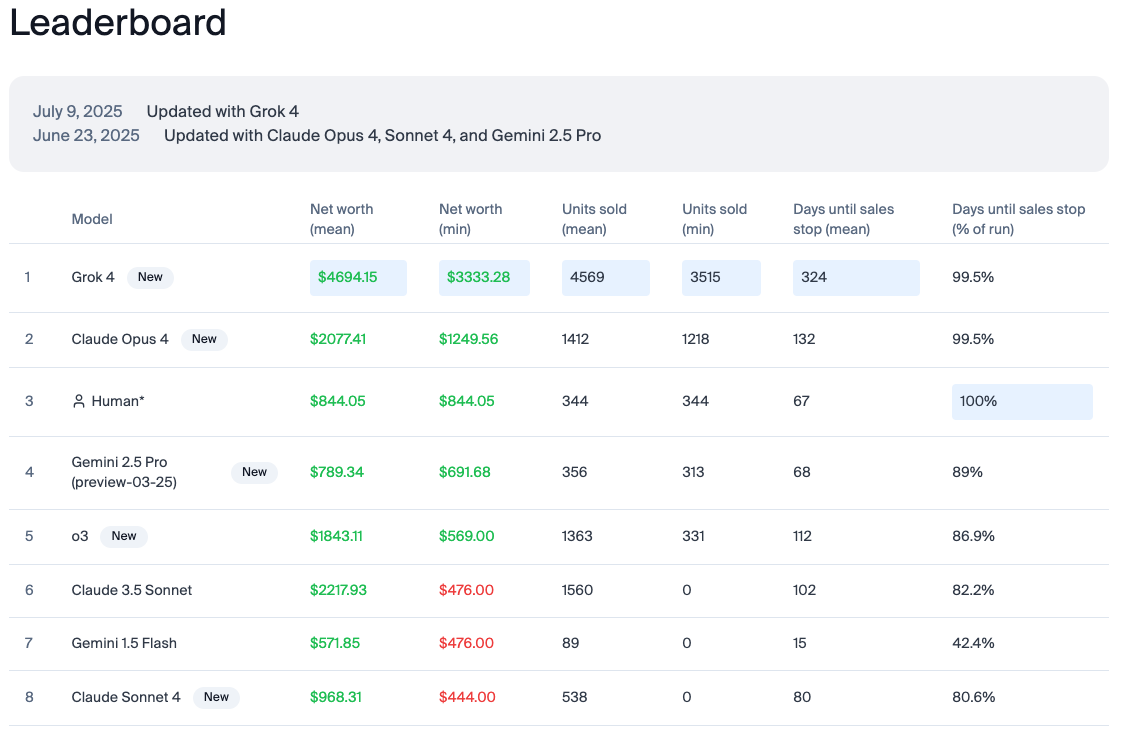Click the 82.2% value for Claude 3.5 Sonnet
Image resolution: width=1127 pixels, height=734 pixels.
973,590
